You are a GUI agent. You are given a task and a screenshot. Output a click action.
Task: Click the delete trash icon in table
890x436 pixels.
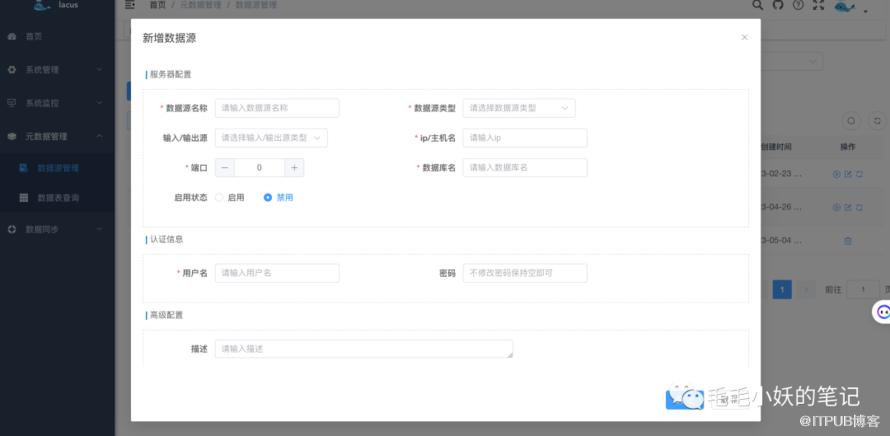(848, 240)
